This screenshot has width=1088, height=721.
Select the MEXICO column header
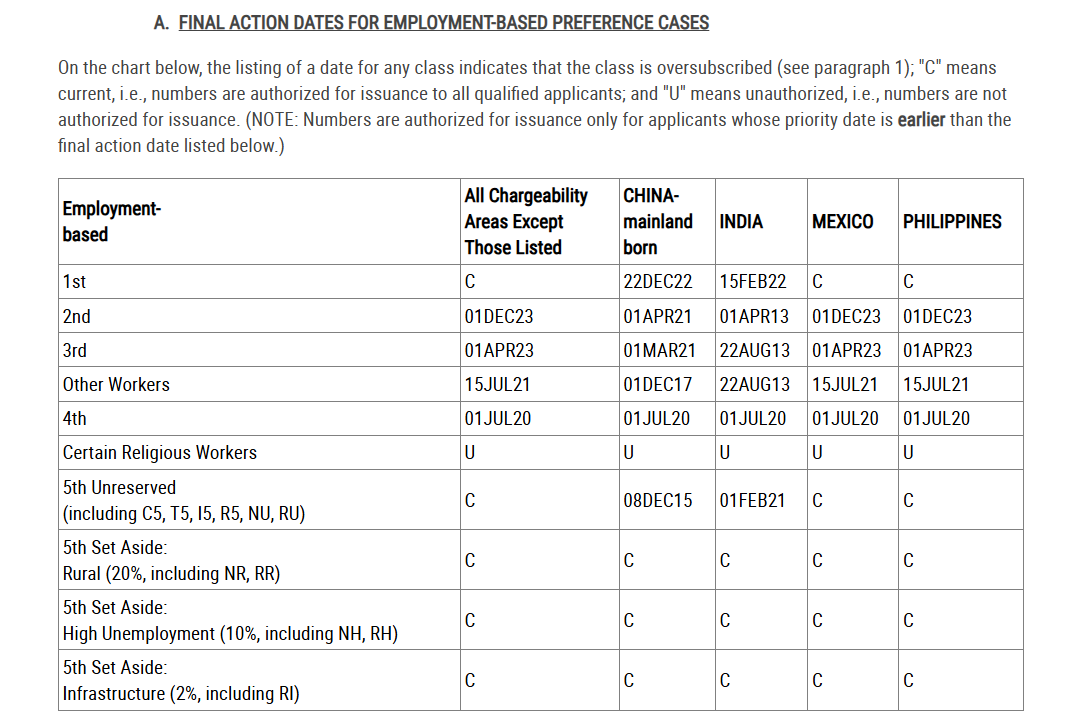click(x=842, y=222)
